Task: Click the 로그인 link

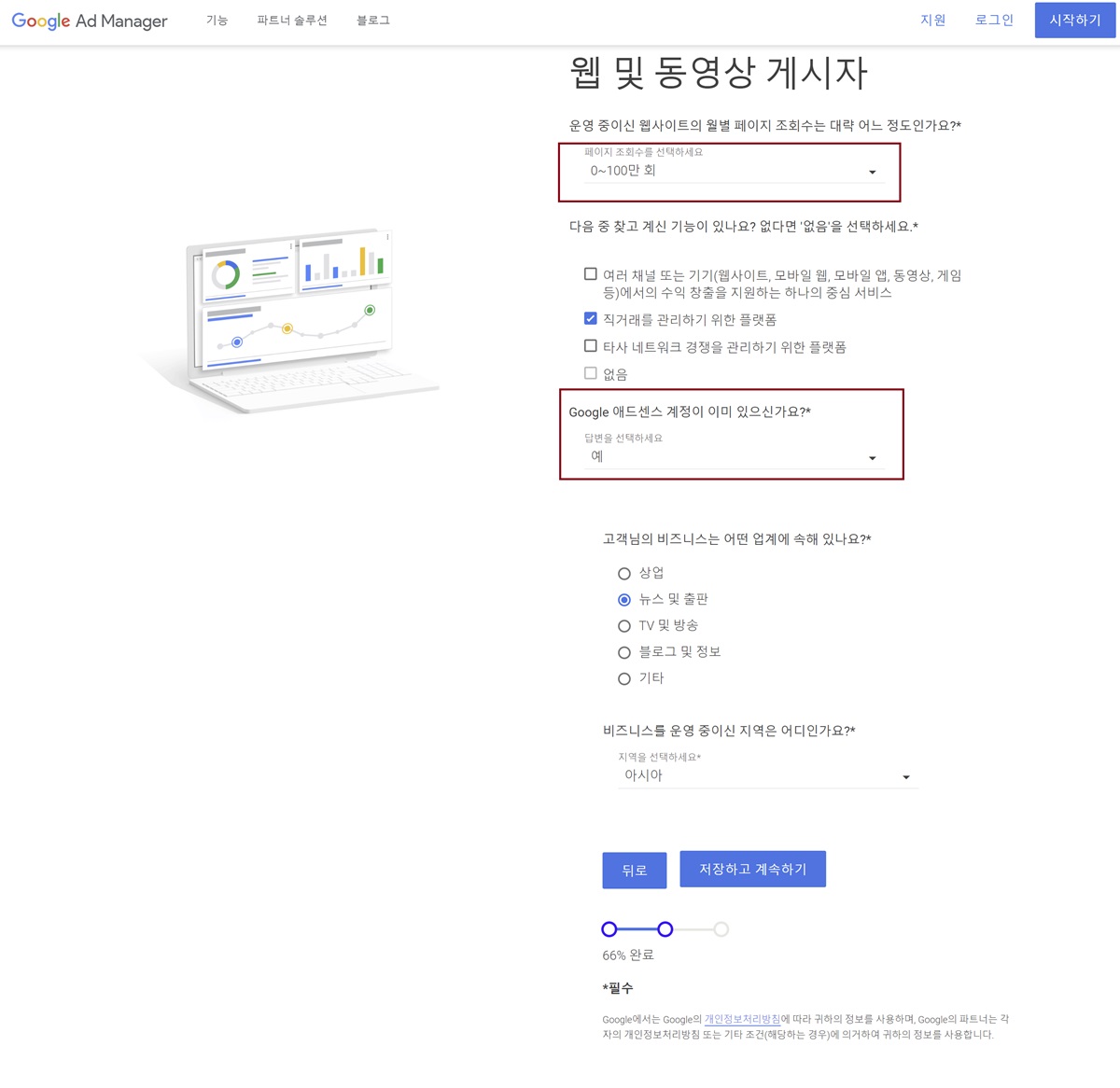Action: pyautogui.click(x=994, y=21)
